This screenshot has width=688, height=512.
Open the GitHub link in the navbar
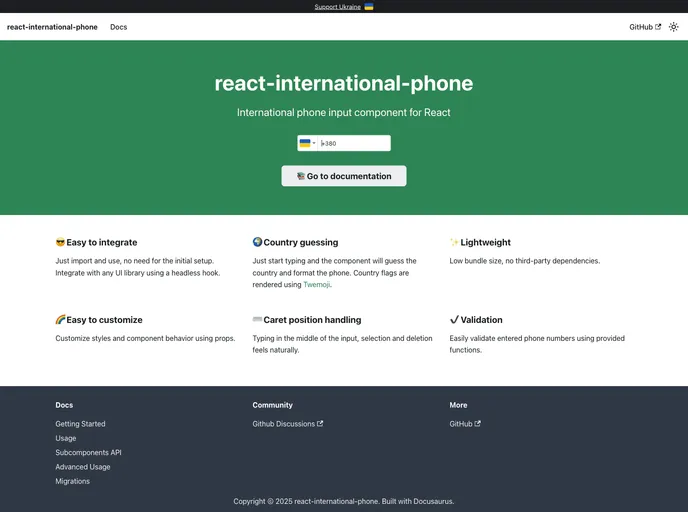point(645,27)
